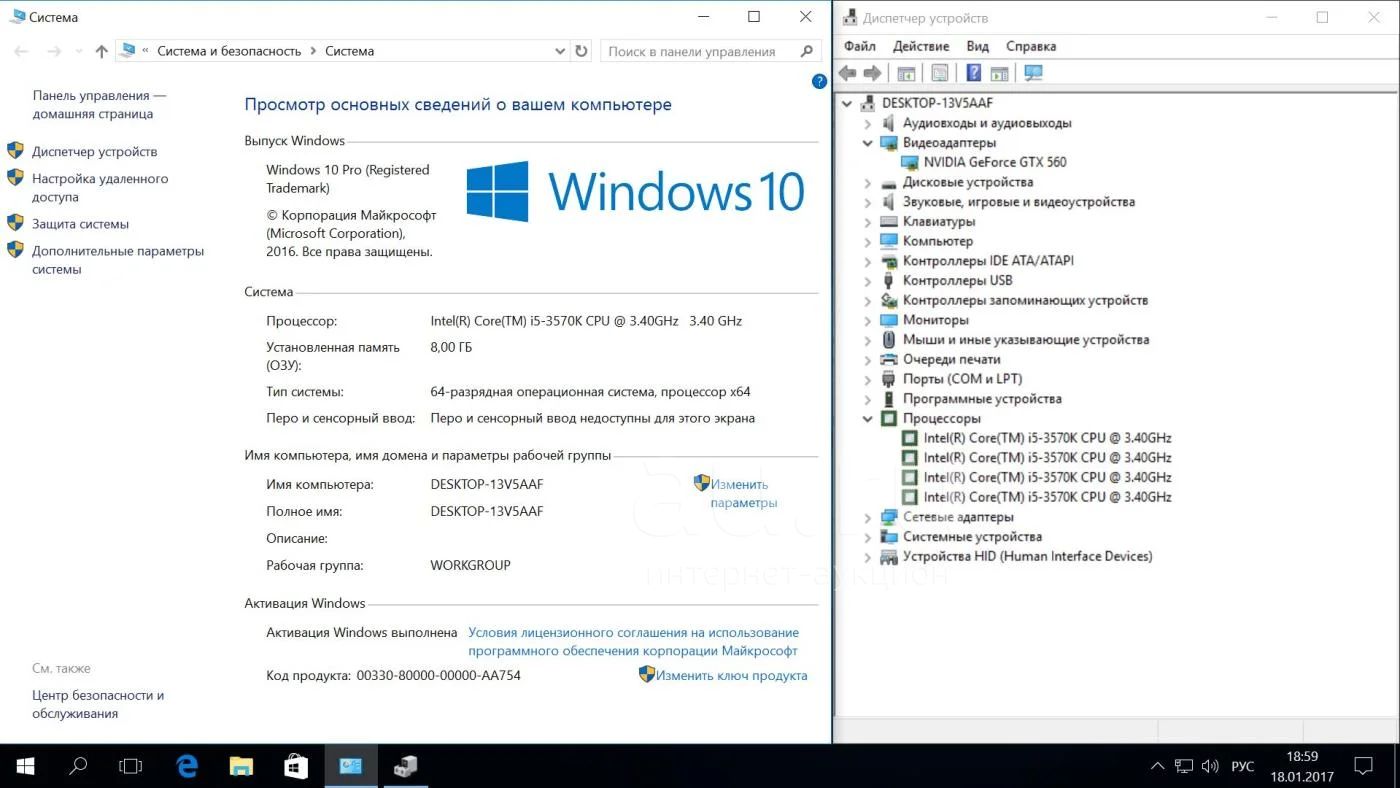The image size is (1400, 788).
Task: Open the Справка menu in Device Manager
Action: [1031, 46]
